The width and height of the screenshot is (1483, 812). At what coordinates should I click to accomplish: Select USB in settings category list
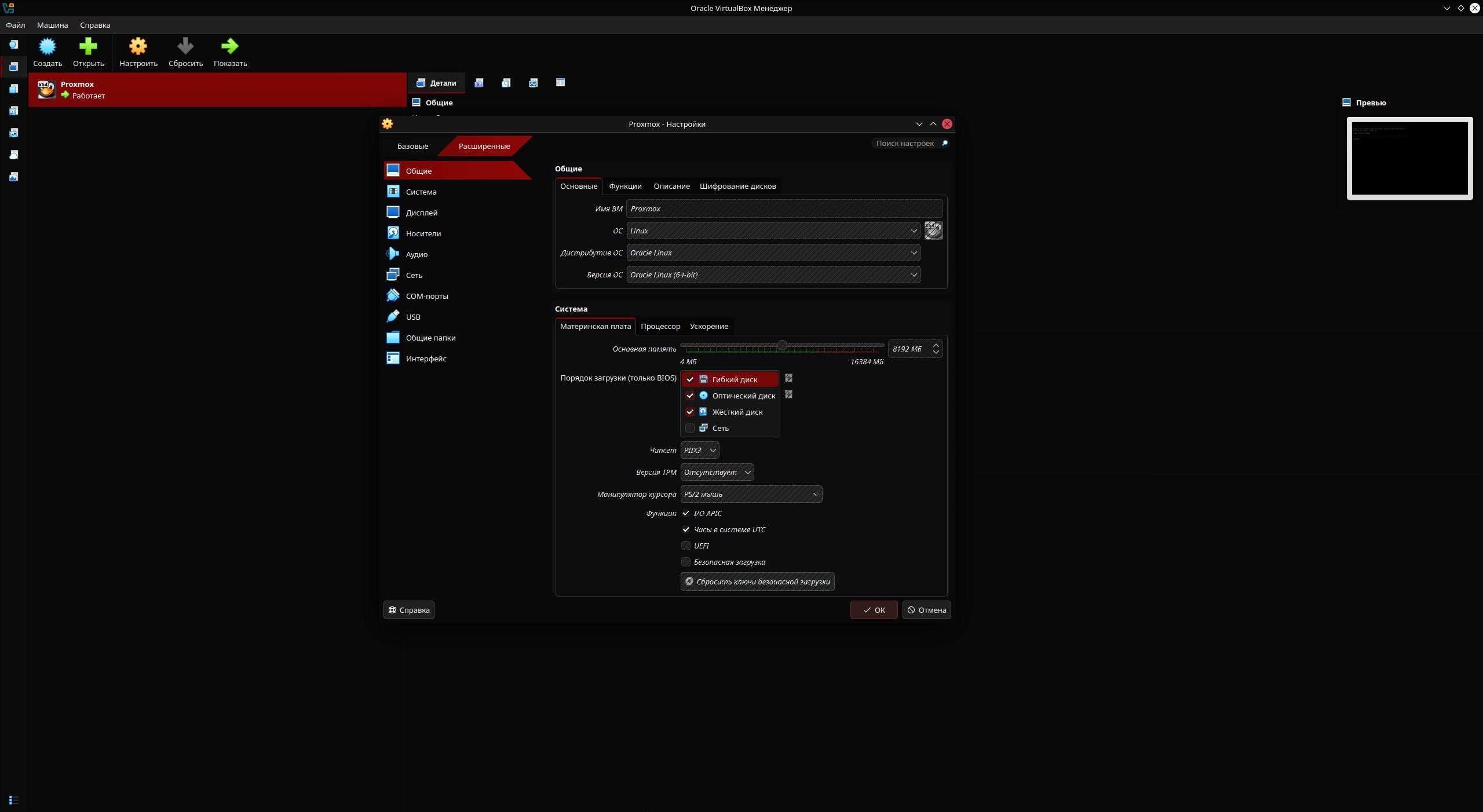point(458,317)
